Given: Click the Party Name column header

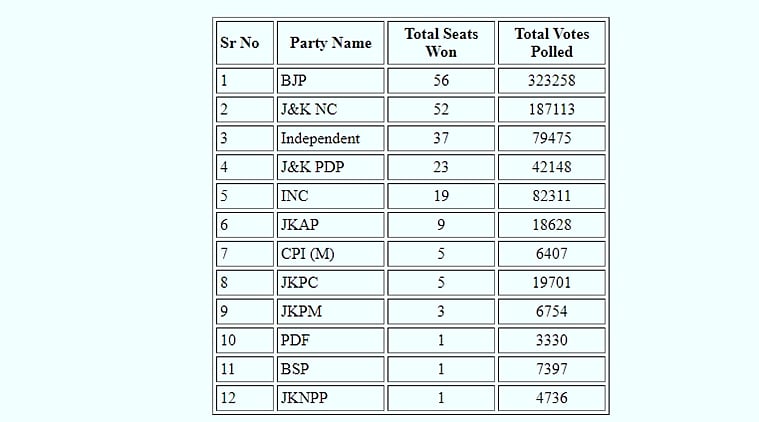Looking at the screenshot, I should [x=330, y=43].
